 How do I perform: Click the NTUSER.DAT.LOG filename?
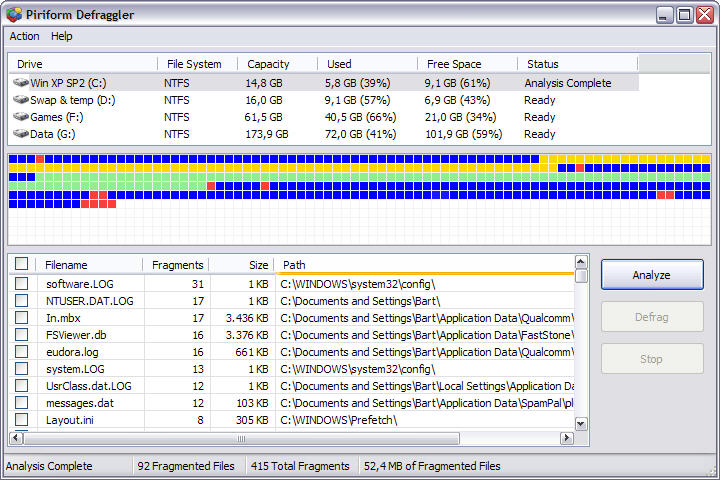[x=90, y=301]
